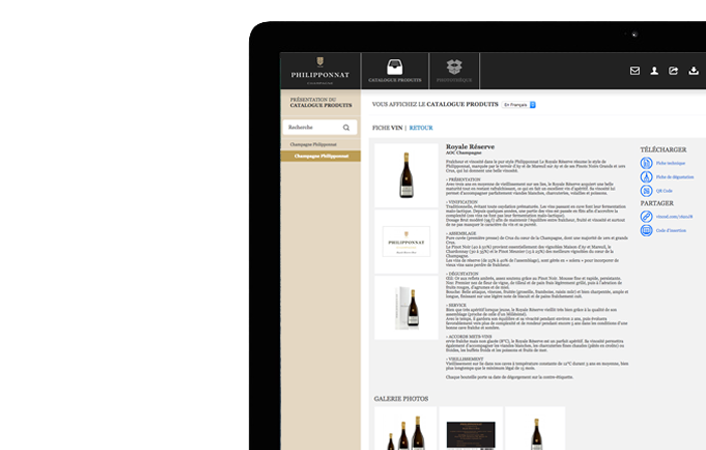The height and width of the screenshot is (450, 706).
Task: Click the download icon in top bar
Action: coord(694,71)
